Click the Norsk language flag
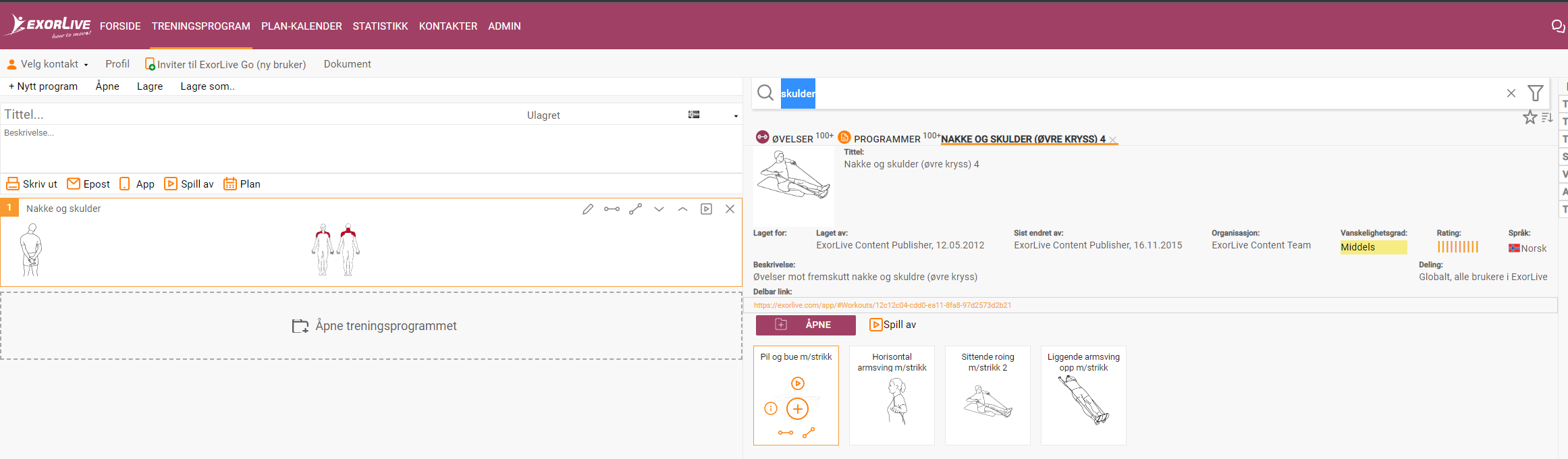The height and width of the screenshot is (459, 1568). pyautogui.click(x=1514, y=248)
